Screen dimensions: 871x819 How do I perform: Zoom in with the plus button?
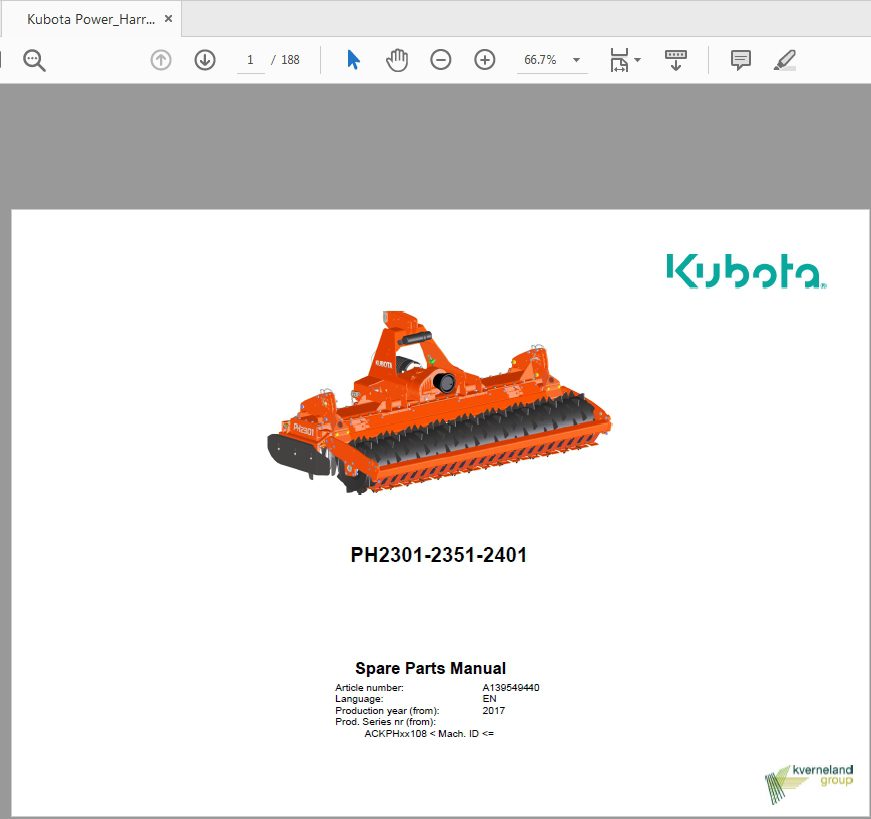(484, 60)
